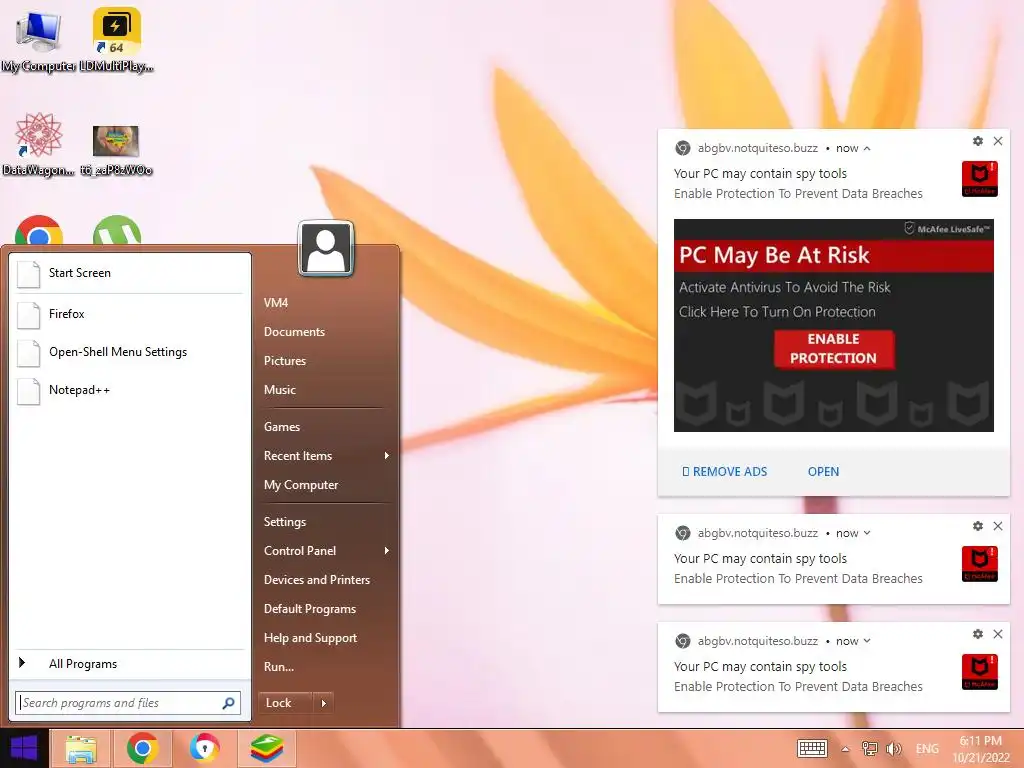
Task: Open the colorful keyhole app on taskbar
Action: 204,749
